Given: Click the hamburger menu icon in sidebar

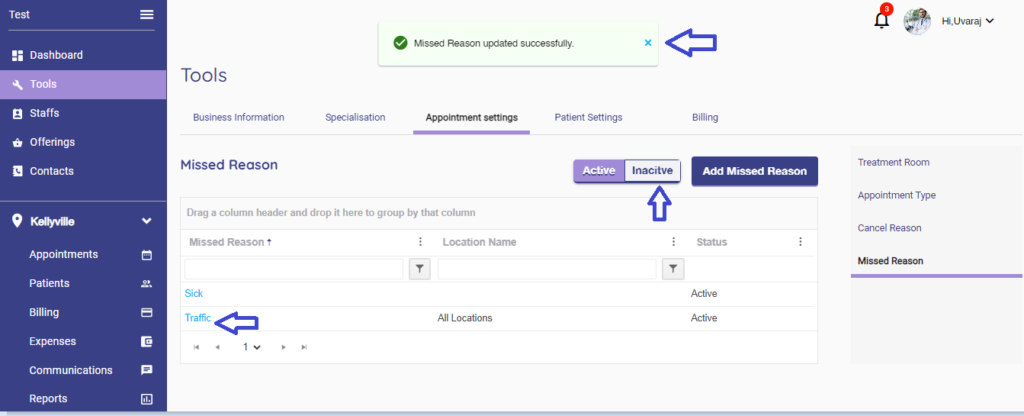Looking at the screenshot, I should (x=147, y=14).
